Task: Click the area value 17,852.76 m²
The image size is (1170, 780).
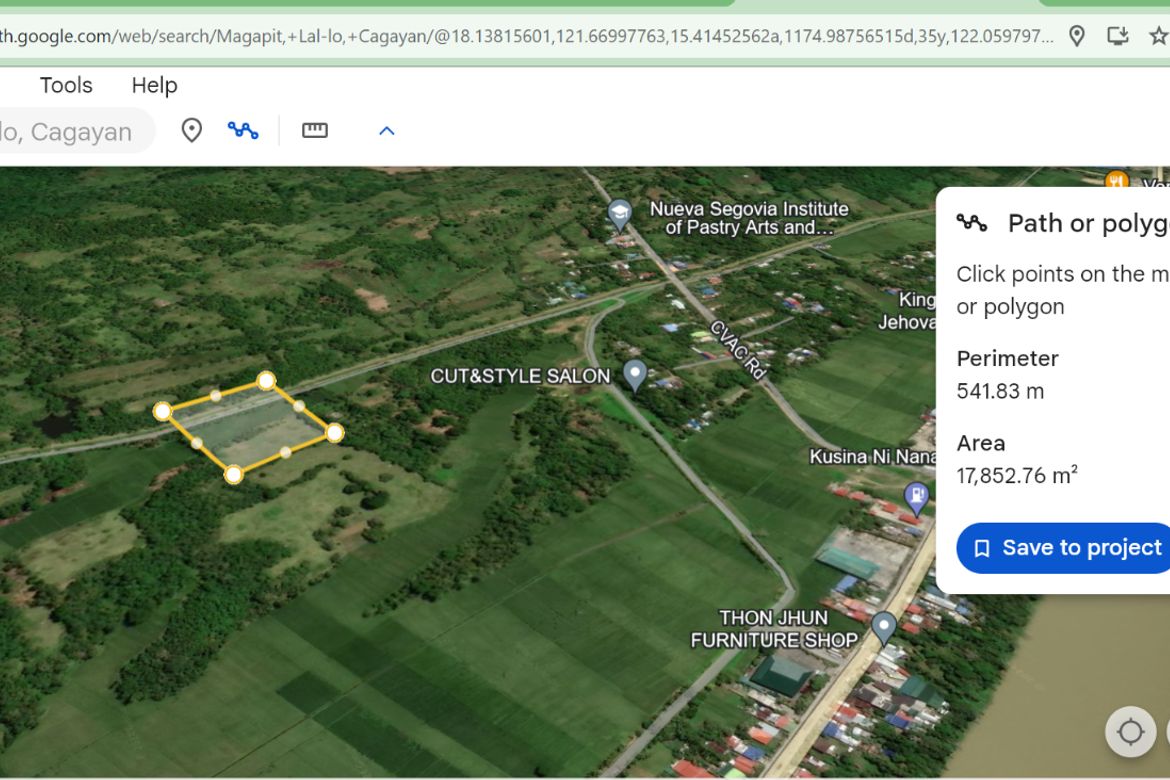Action: pos(1017,475)
